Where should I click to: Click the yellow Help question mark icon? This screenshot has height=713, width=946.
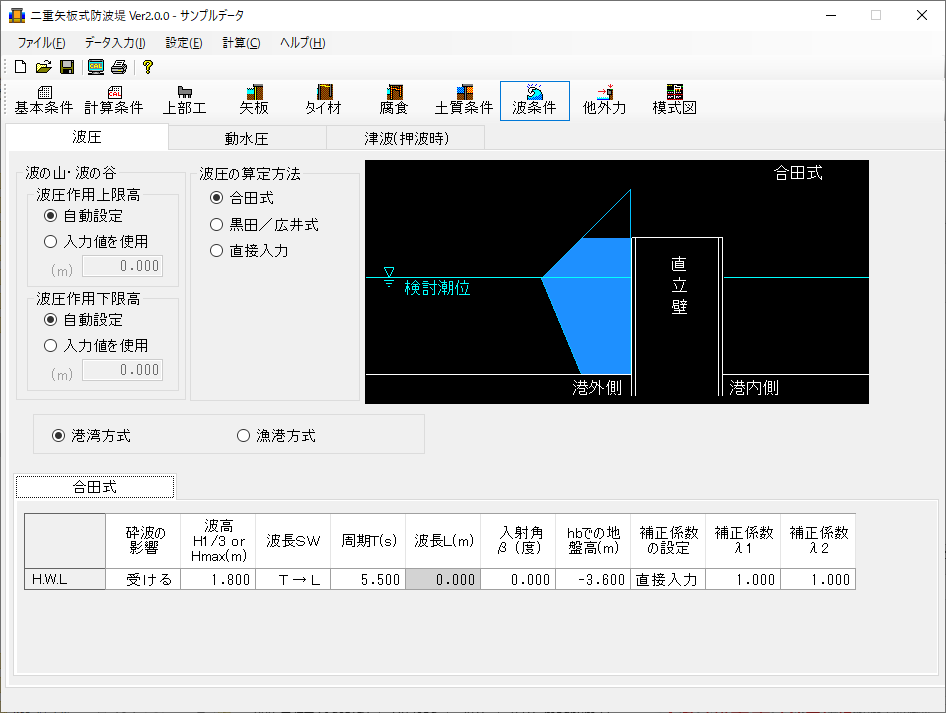coord(148,67)
